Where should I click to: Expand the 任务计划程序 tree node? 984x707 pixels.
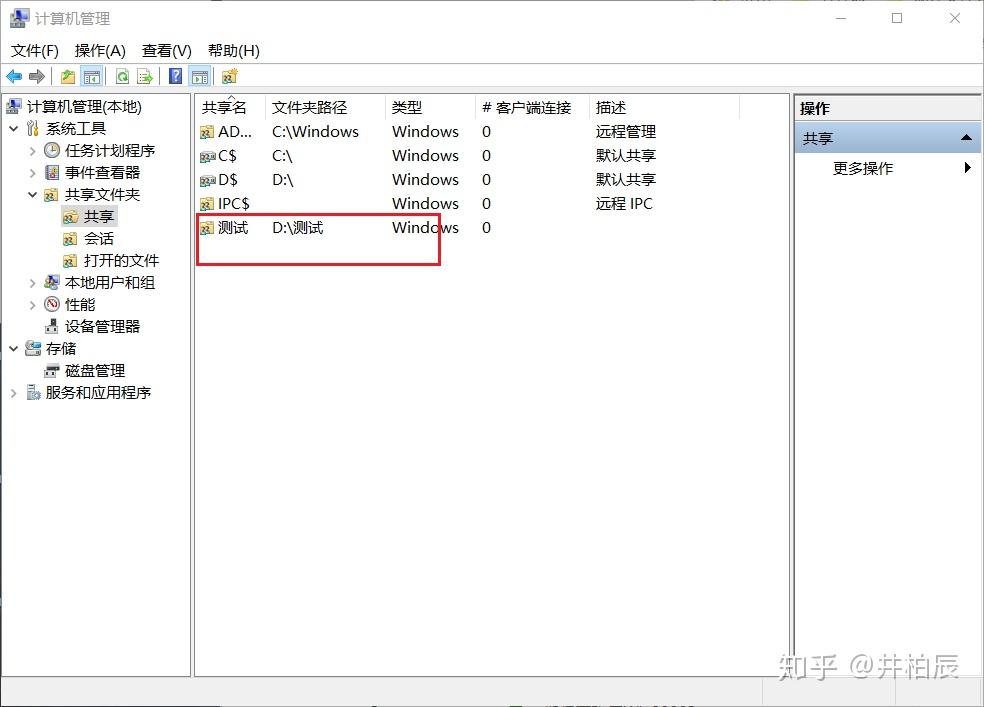pyautogui.click(x=33, y=151)
